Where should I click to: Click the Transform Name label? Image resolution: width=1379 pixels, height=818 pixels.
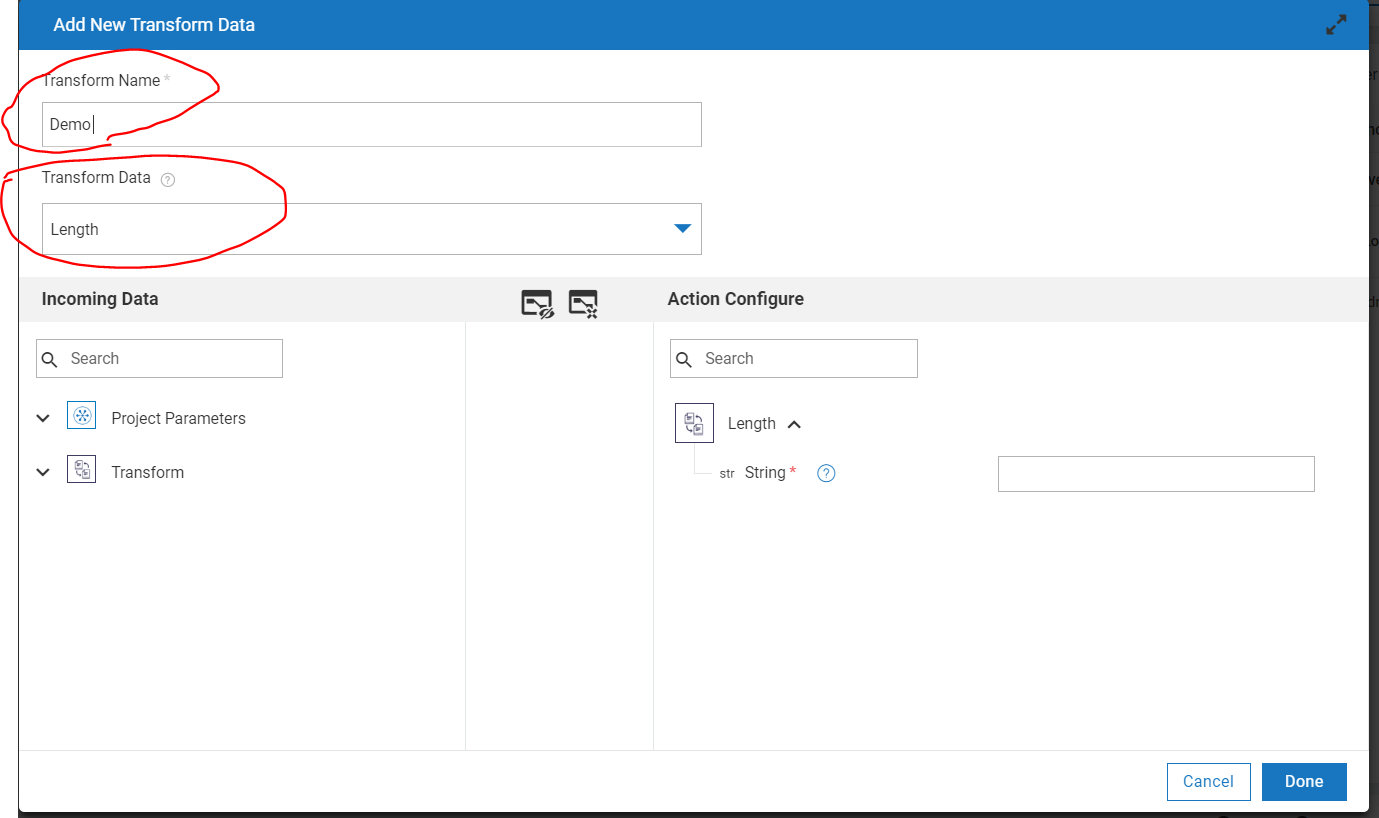point(101,80)
